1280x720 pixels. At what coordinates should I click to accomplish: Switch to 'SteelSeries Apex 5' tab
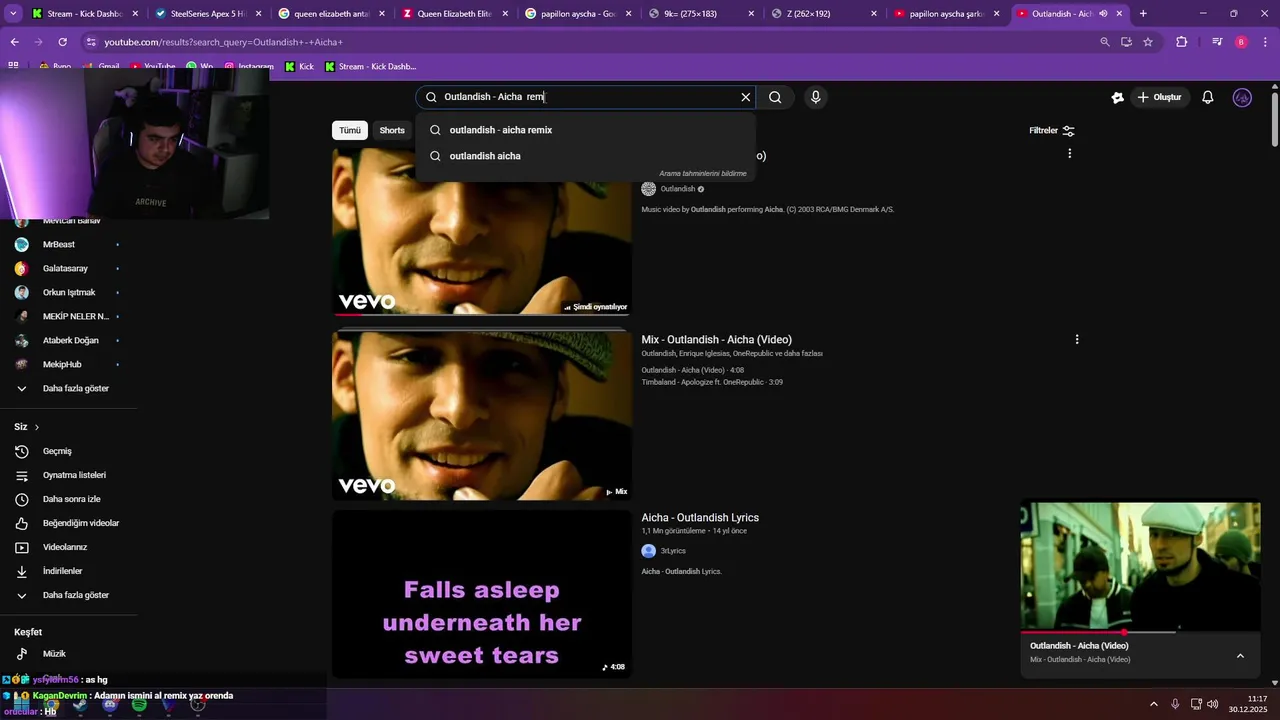[208, 14]
